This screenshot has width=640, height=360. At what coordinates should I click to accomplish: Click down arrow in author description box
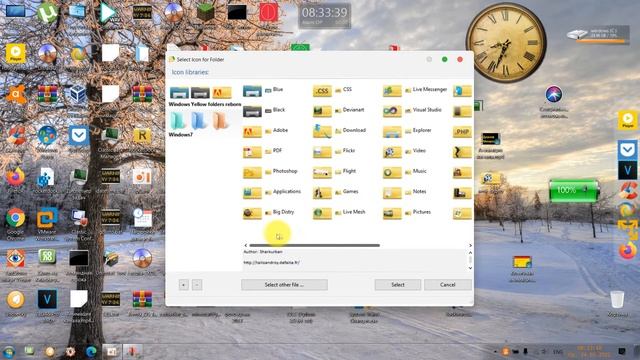[470, 268]
